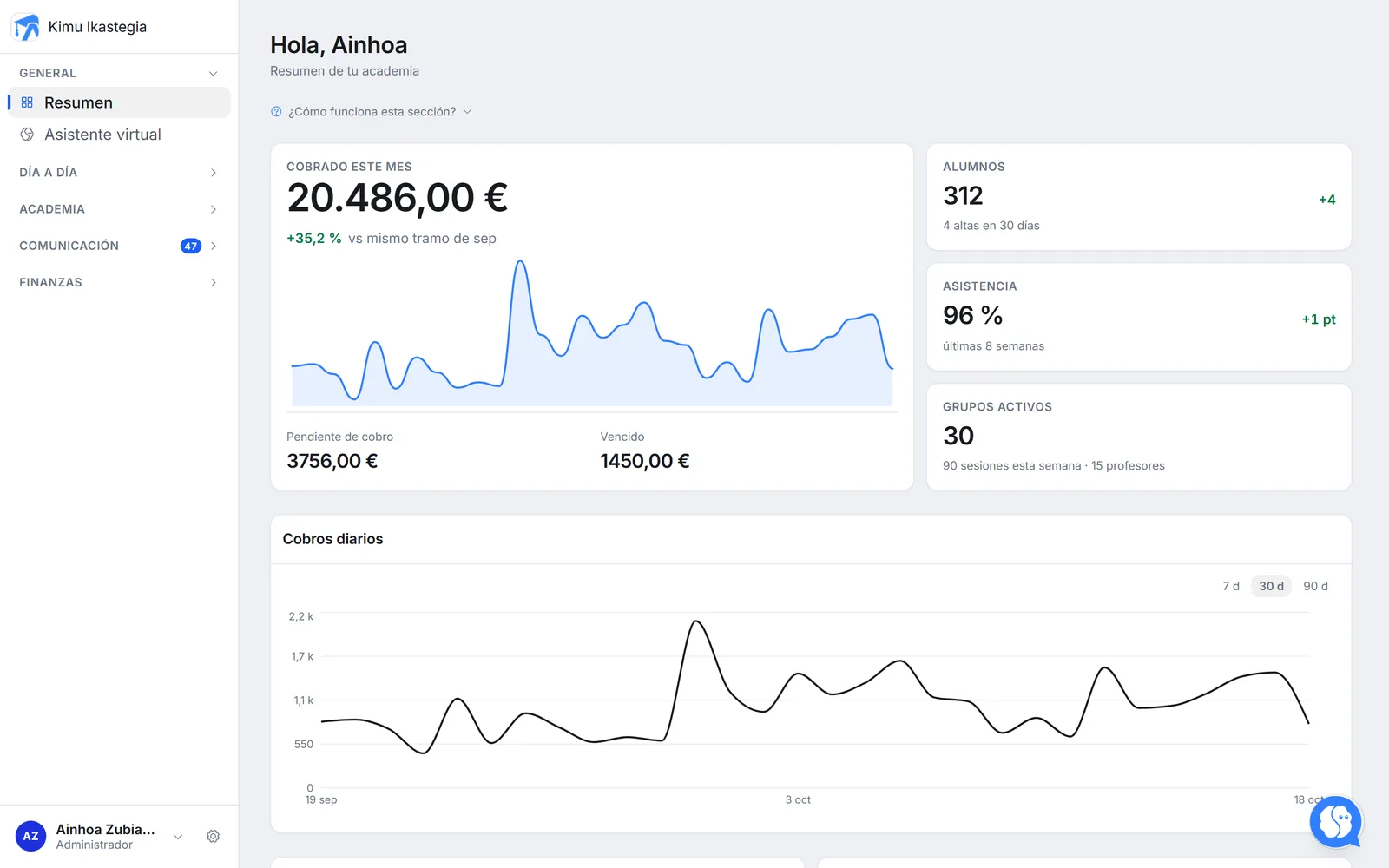The width and height of the screenshot is (1389, 868).
Task: Click the '19 sep' axis label
Action: (x=321, y=799)
